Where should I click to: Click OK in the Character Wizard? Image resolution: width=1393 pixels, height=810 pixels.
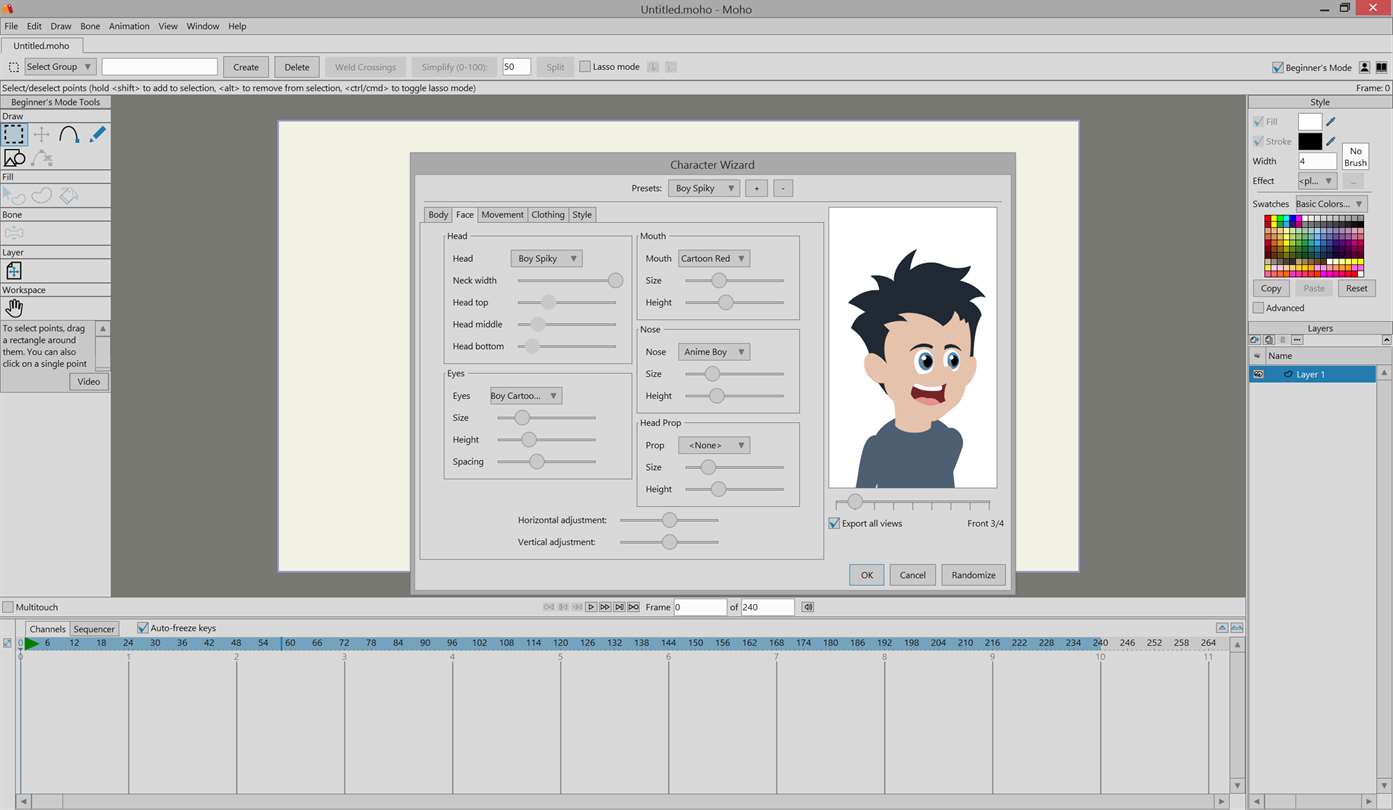(866, 575)
